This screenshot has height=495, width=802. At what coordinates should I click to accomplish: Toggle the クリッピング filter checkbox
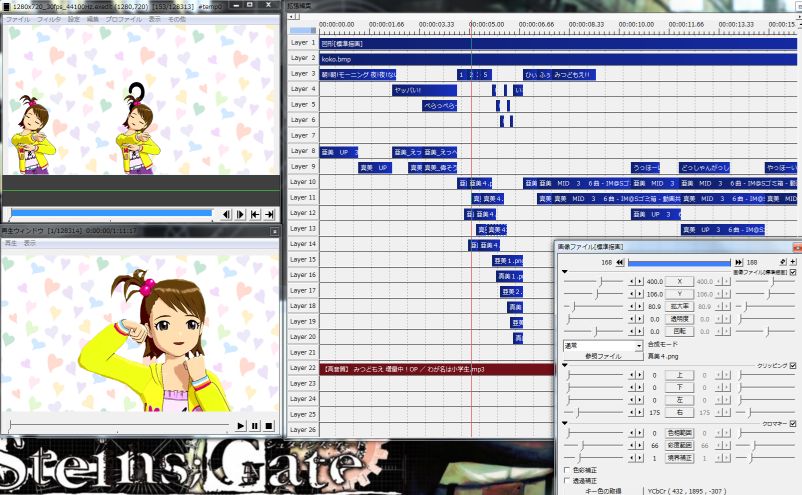tap(793, 366)
